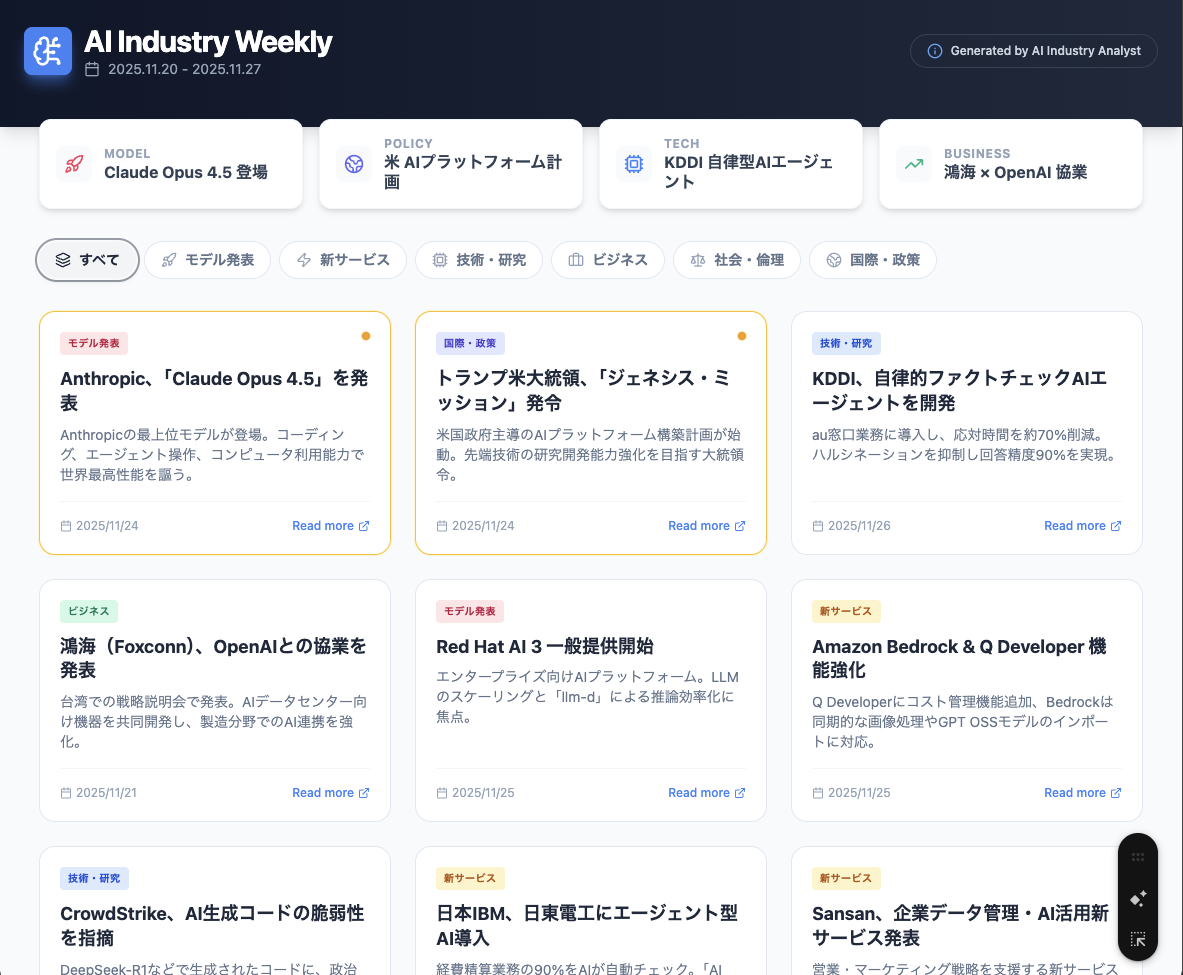Click the headline KDDI、自律的ファクトチェックAIエージェントを開発
Image resolution: width=1183 pixels, height=975 pixels.
960,391
